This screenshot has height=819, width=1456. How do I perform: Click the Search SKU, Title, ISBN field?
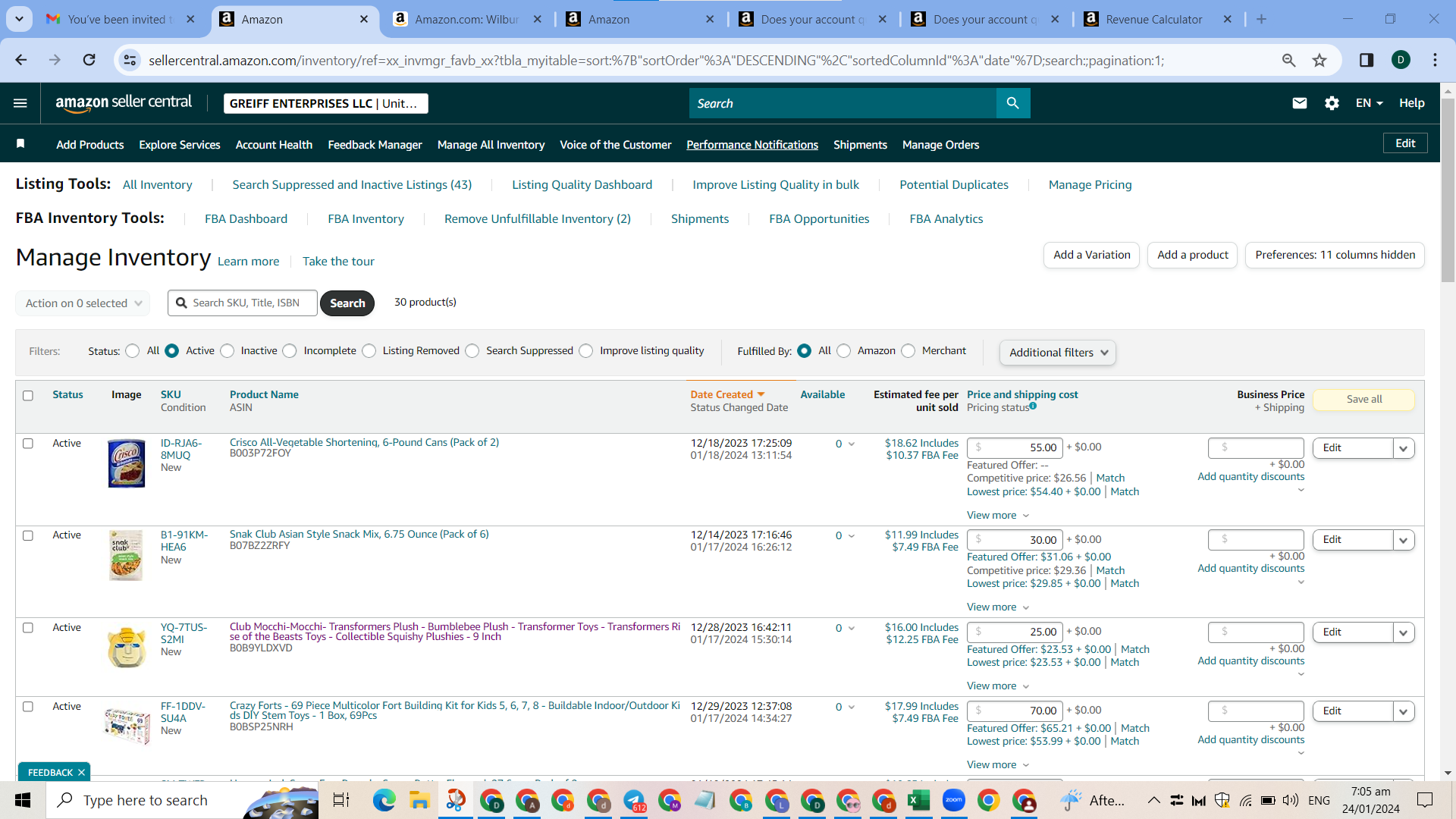(243, 303)
